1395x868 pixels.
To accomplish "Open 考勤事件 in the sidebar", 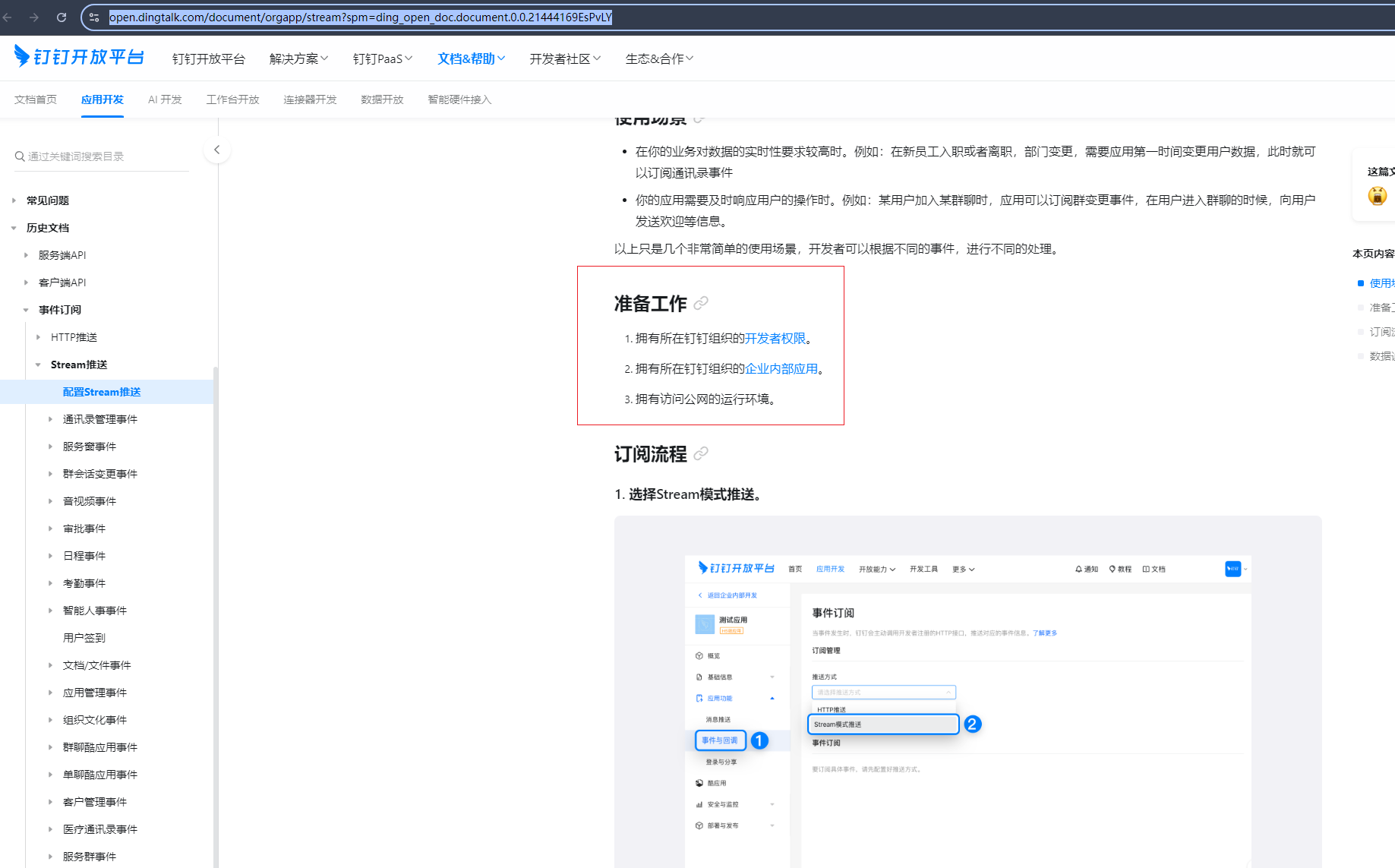I will (84, 583).
